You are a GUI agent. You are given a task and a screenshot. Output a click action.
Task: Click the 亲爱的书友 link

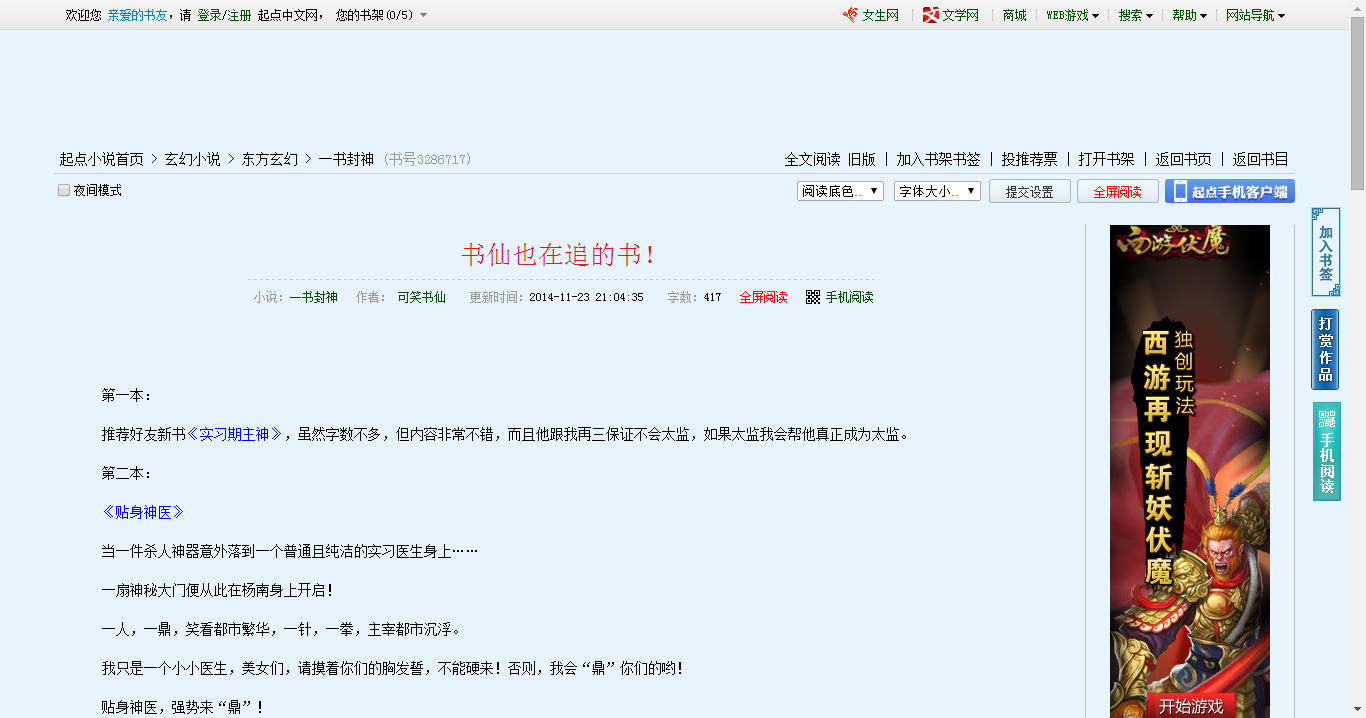[138, 15]
